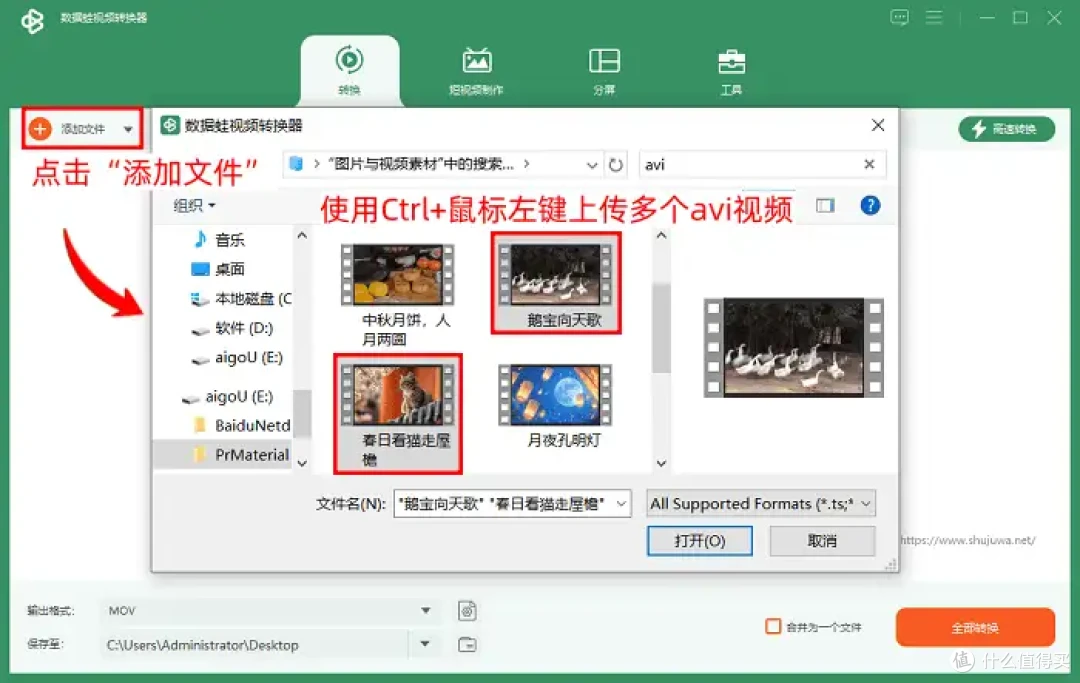The height and width of the screenshot is (683, 1080).
Task: Open the feedback message icon in title bar
Action: pos(899,17)
